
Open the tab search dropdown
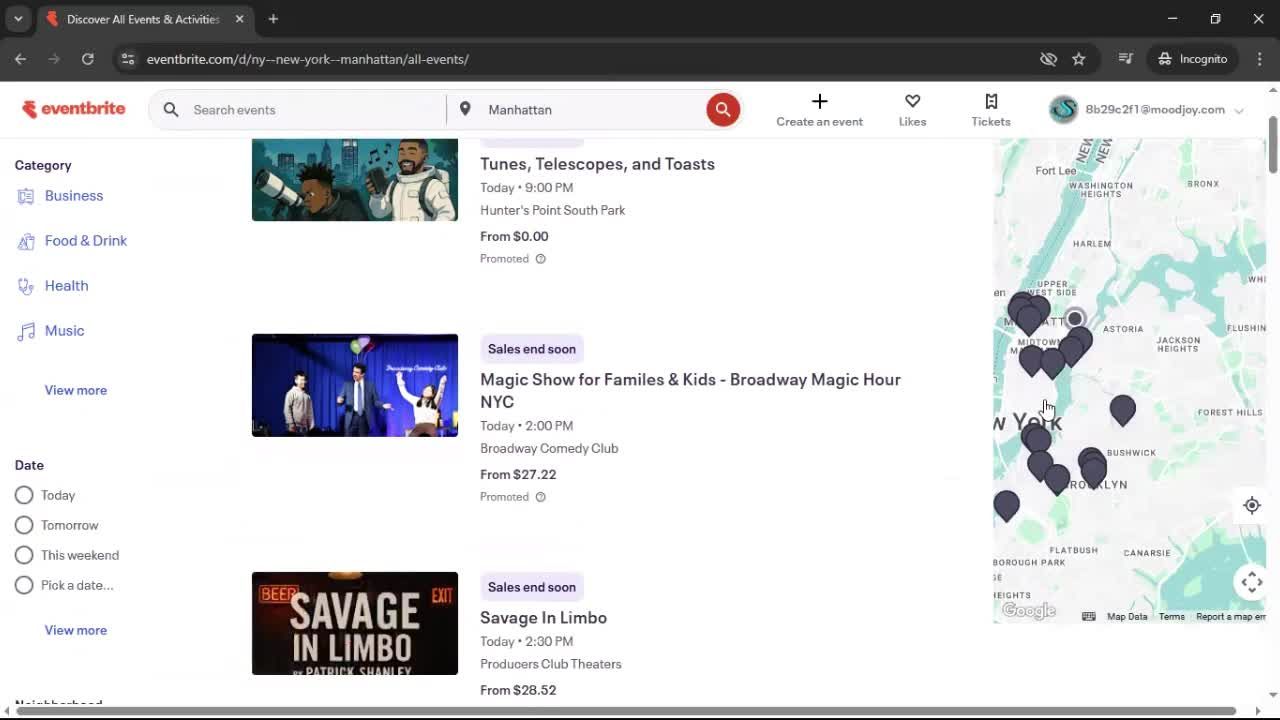[x=18, y=19]
